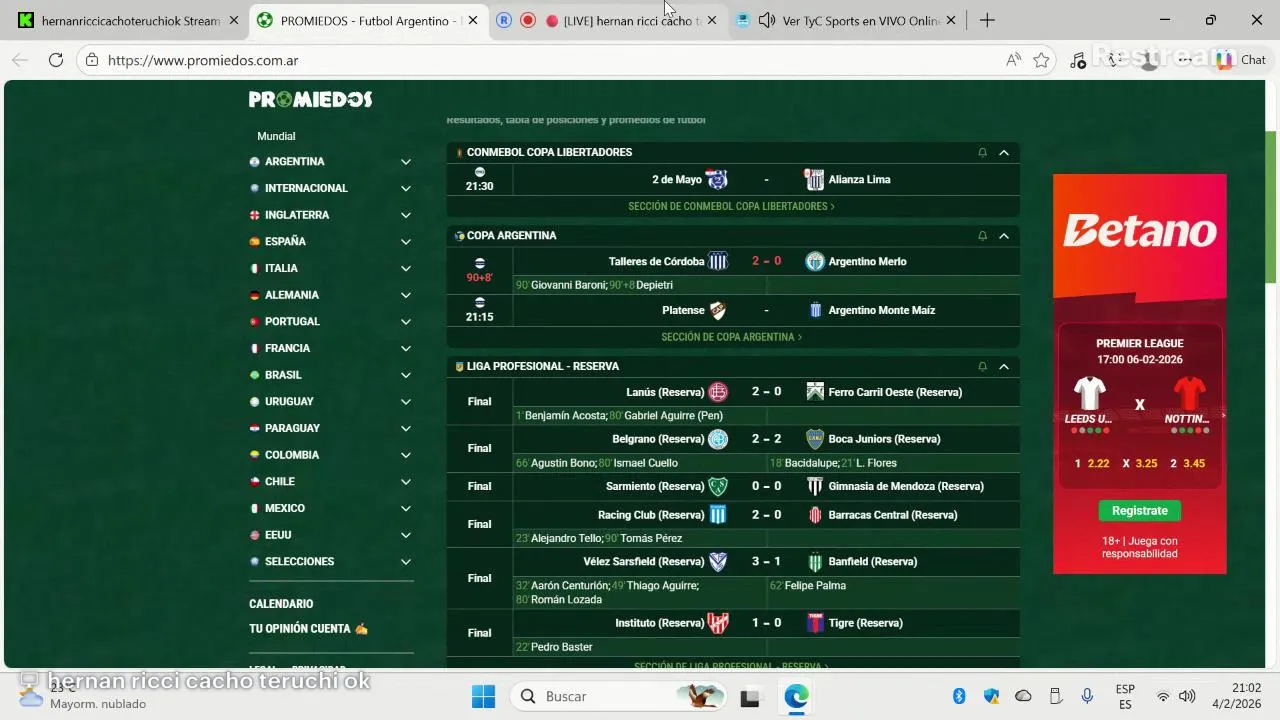1280x720 pixels.
Task: Click the Lanús (Reserva) crest
Action: 718,392
